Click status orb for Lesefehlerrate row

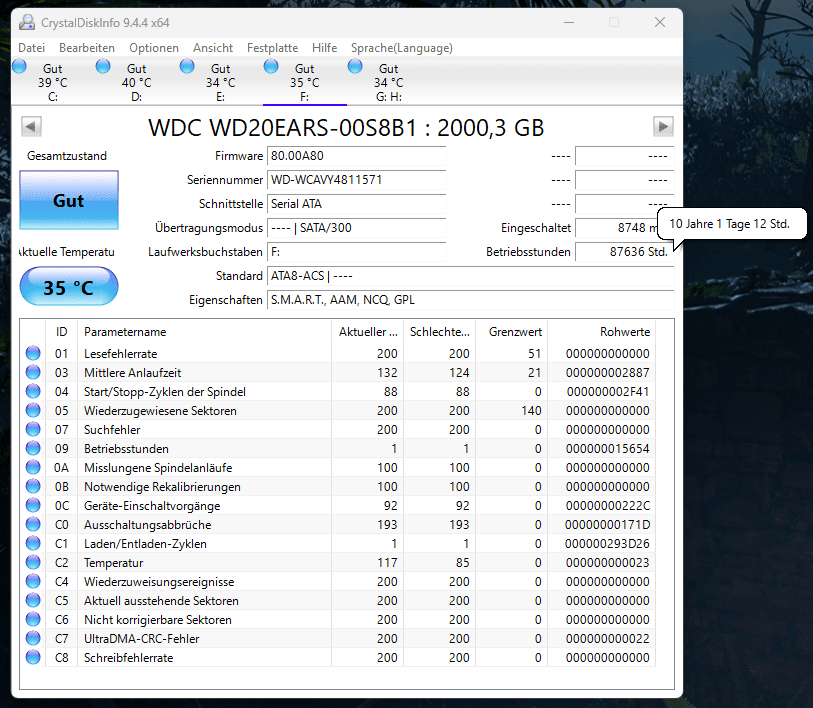click(x=33, y=353)
